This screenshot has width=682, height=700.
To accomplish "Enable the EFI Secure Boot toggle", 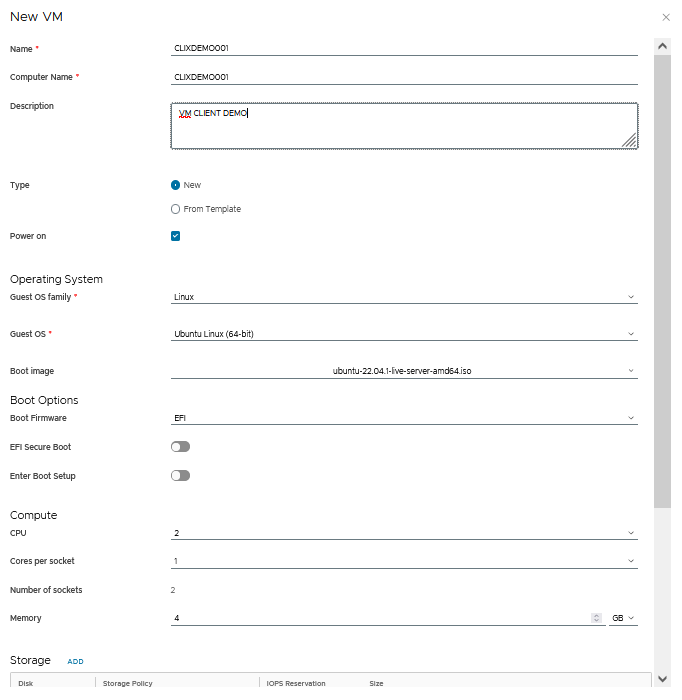I will pyautogui.click(x=180, y=447).
